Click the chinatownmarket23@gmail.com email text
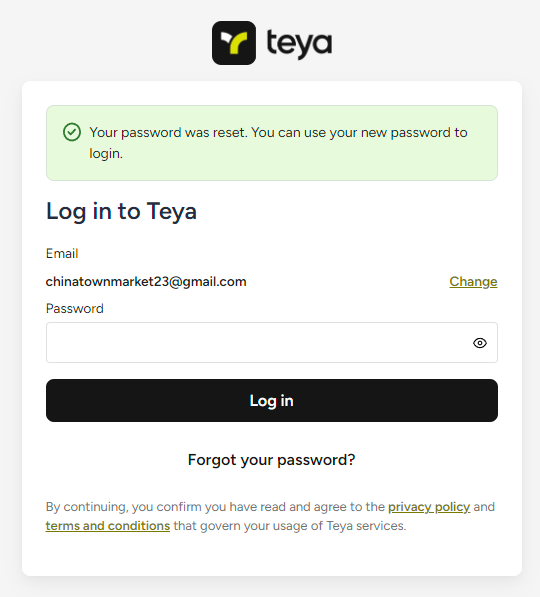Viewport: 540px width, 597px height. [x=146, y=282]
